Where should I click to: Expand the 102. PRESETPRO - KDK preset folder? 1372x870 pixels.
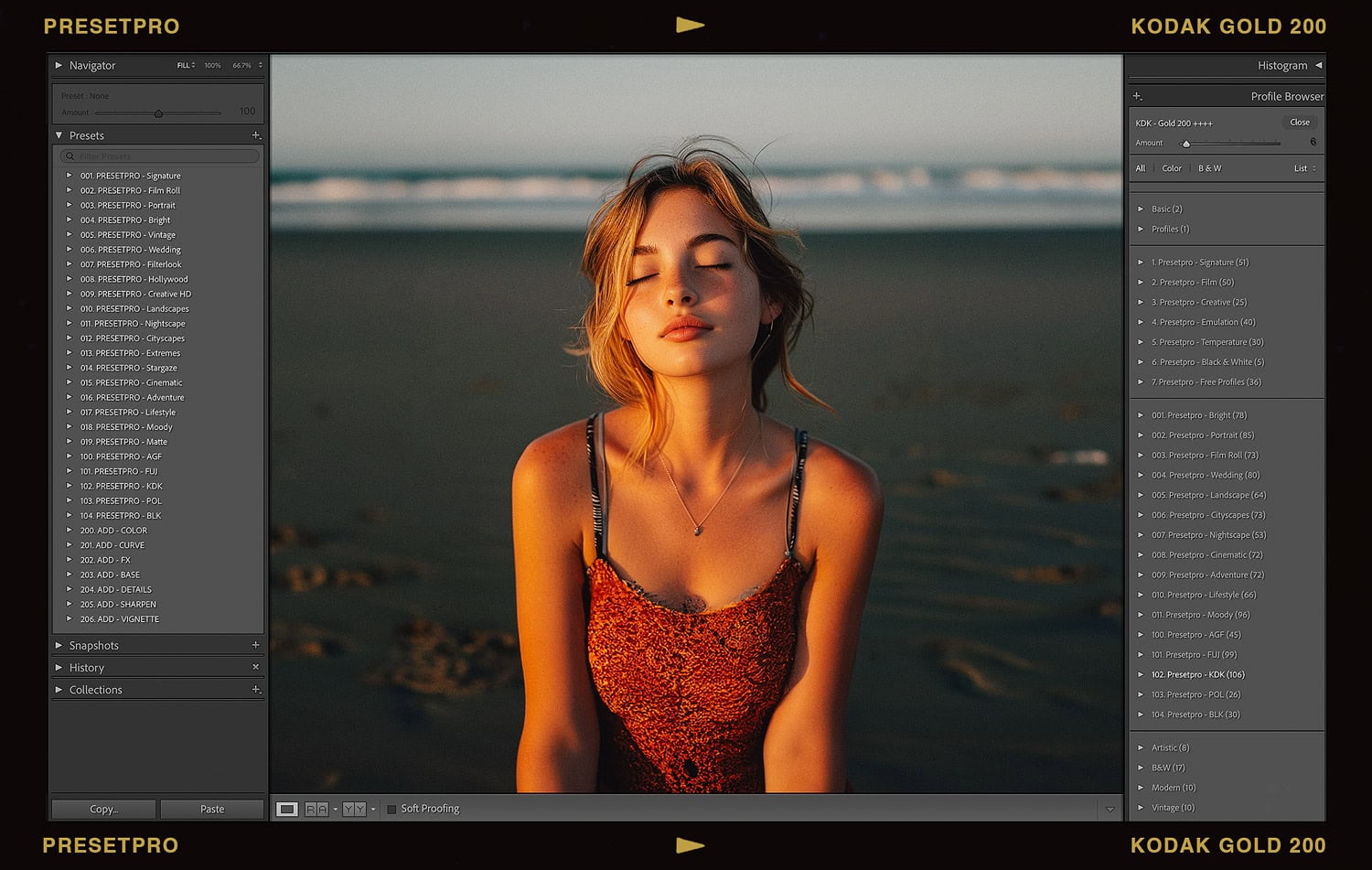pyautogui.click(x=69, y=486)
